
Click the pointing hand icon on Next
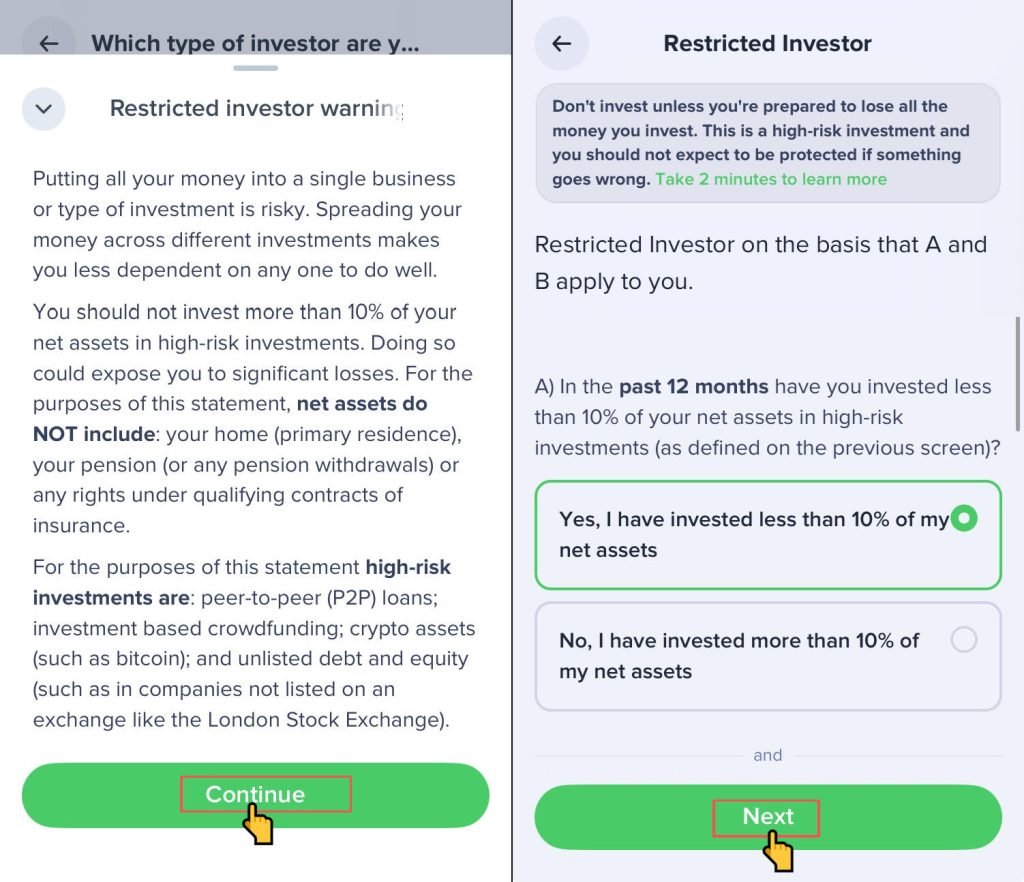[x=778, y=850]
